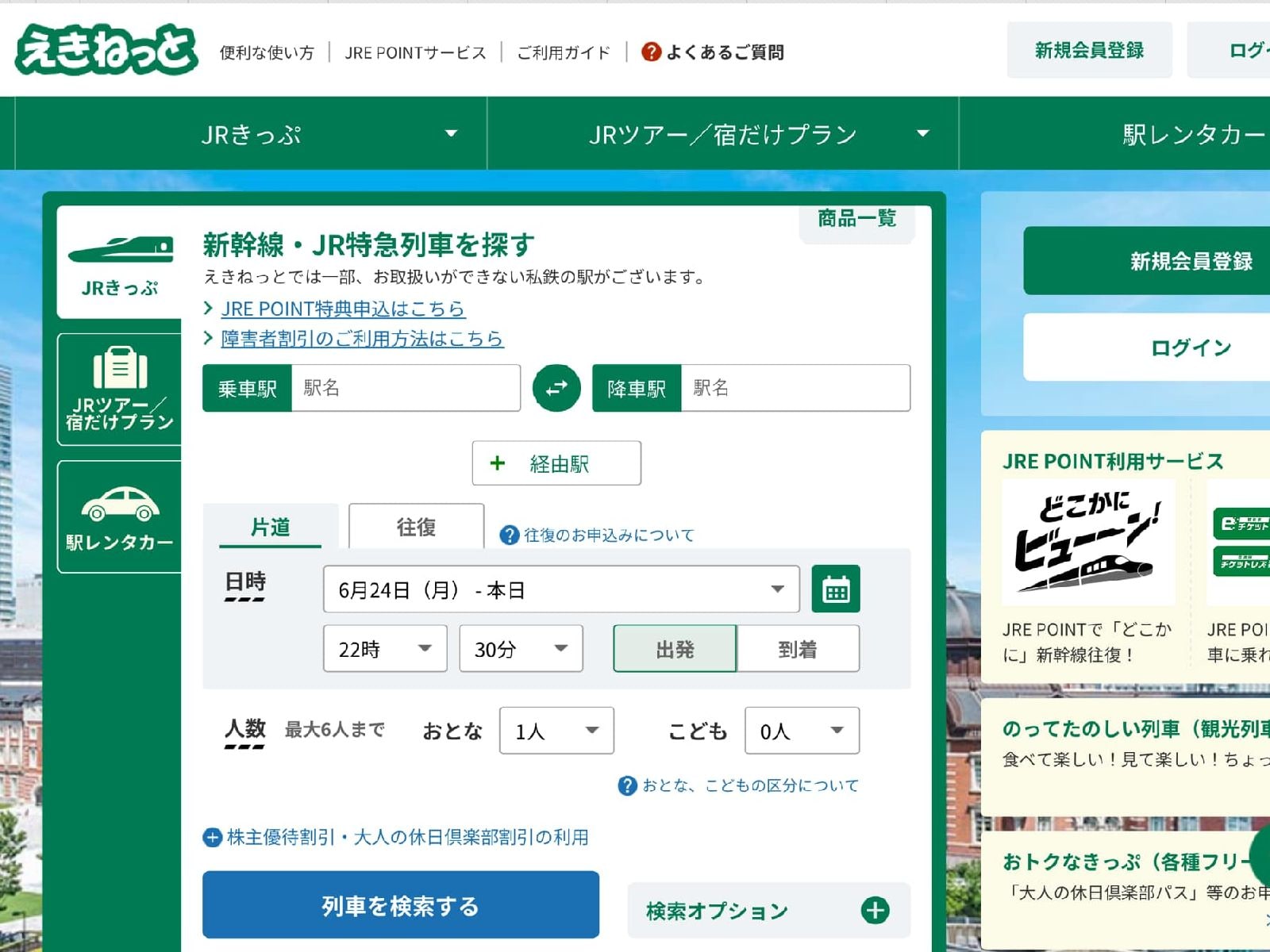This screenshot has width=1270, height=952.
Task: Add a 経由駅 via station
Action: (556, 463)
